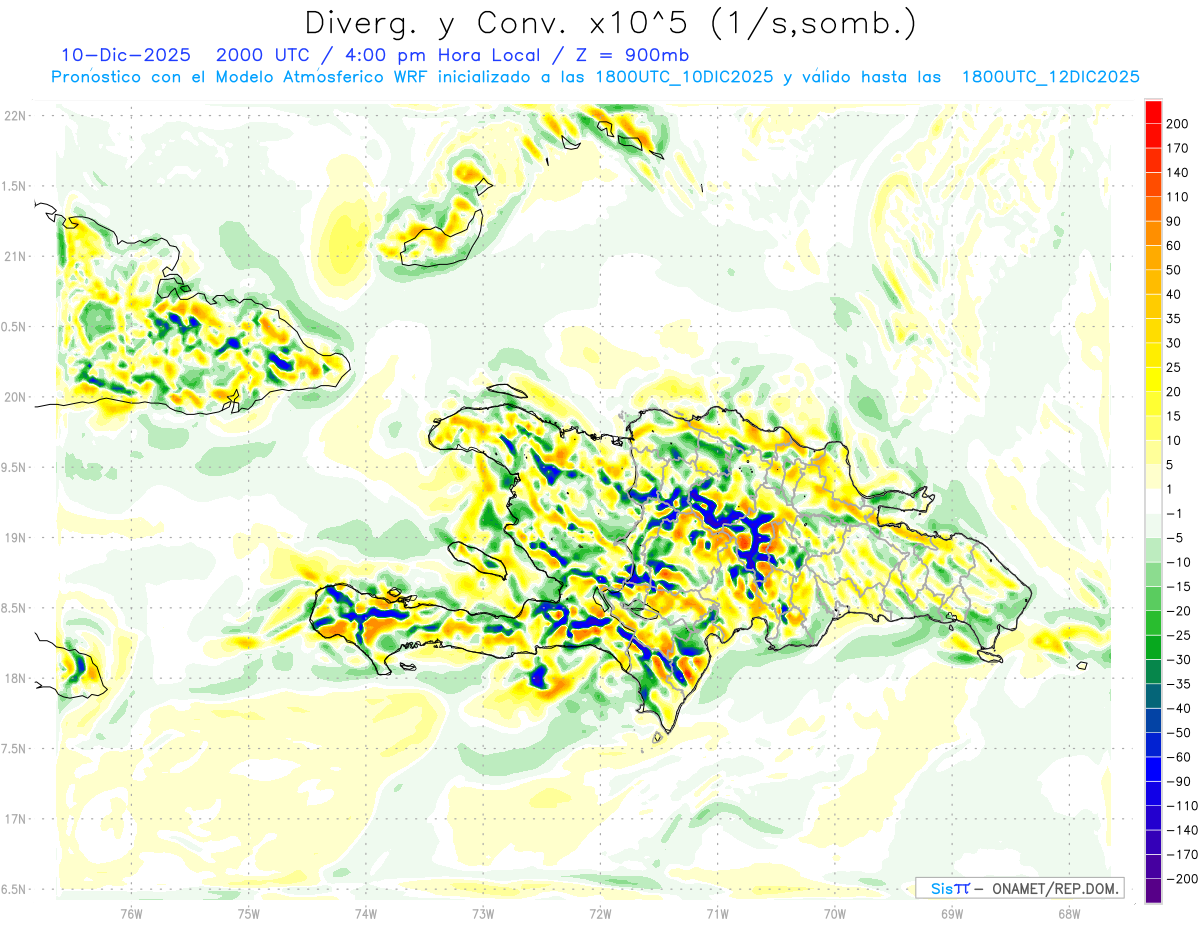Click the colorbar label '-40'
The height and width of the screenshot is (927, 1200).
point(1180,708)
